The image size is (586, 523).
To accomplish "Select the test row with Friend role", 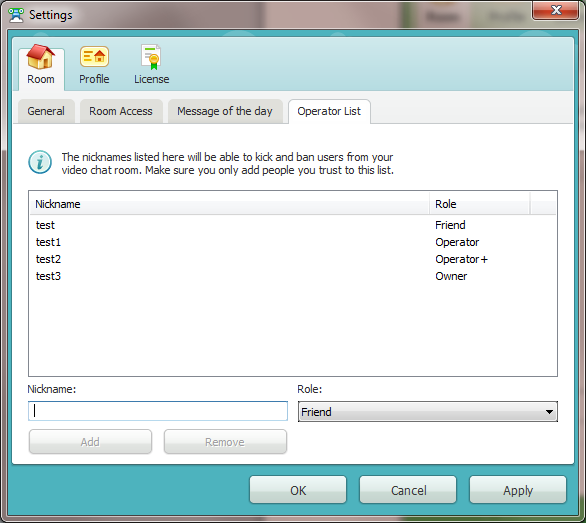I will 293,225.
